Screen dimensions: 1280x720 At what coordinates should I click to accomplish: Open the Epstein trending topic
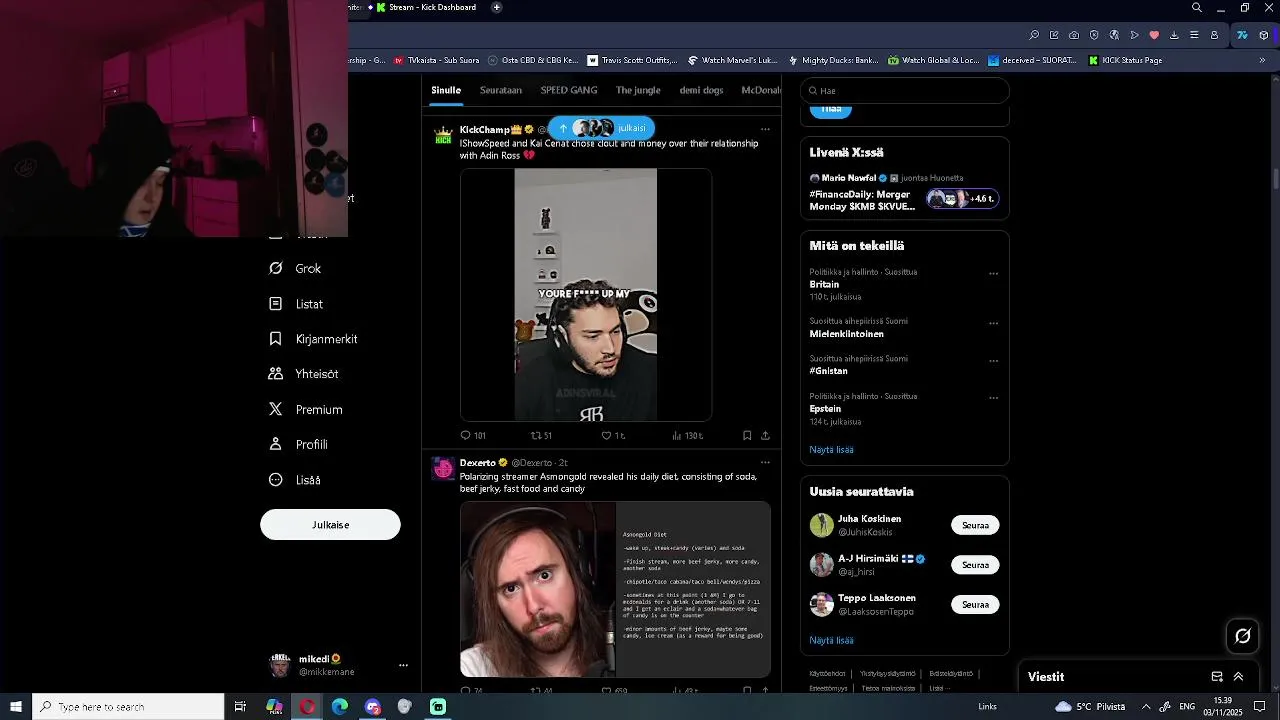[825, 409]
